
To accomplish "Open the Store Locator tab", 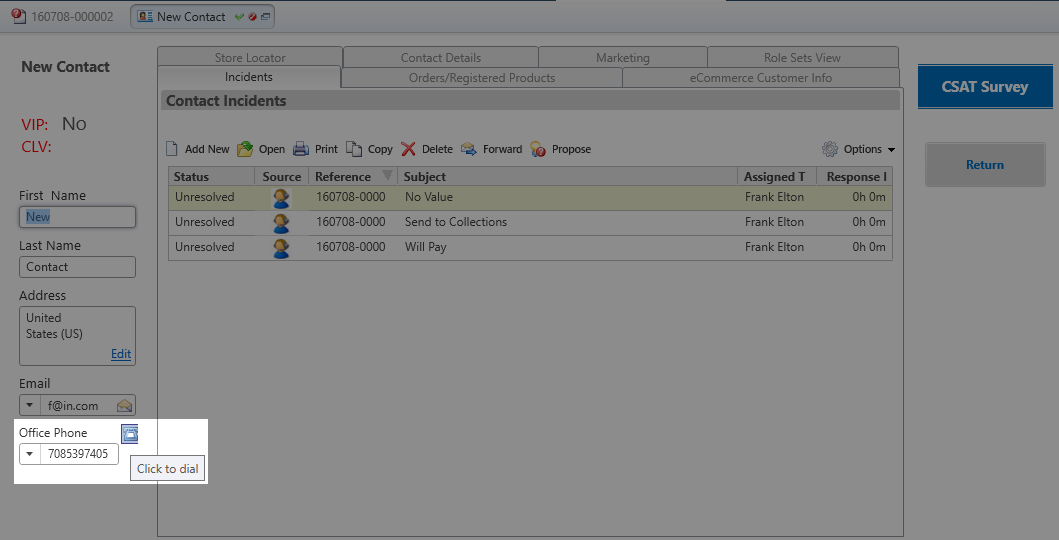I will point(250,58).
